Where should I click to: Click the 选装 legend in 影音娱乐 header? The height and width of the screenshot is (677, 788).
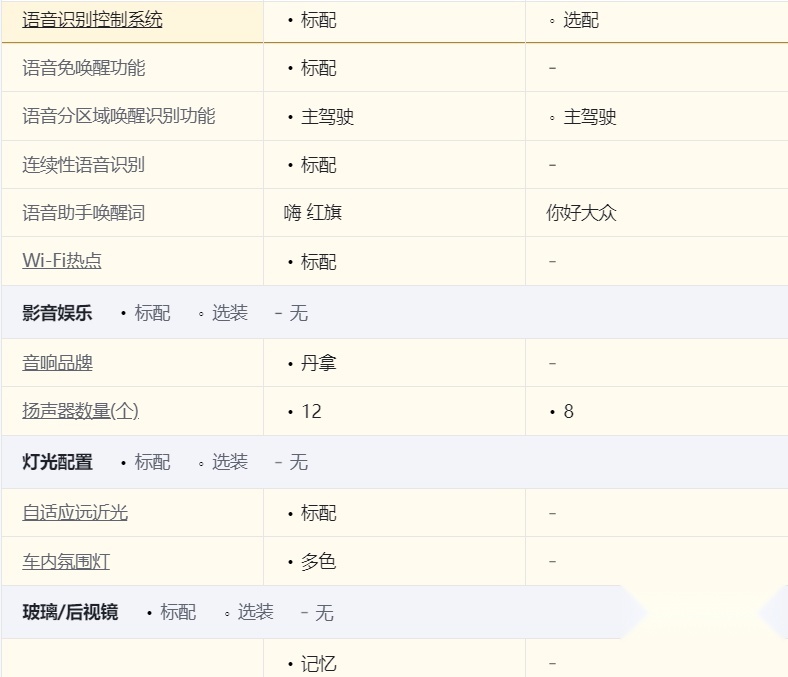[230, 313]
